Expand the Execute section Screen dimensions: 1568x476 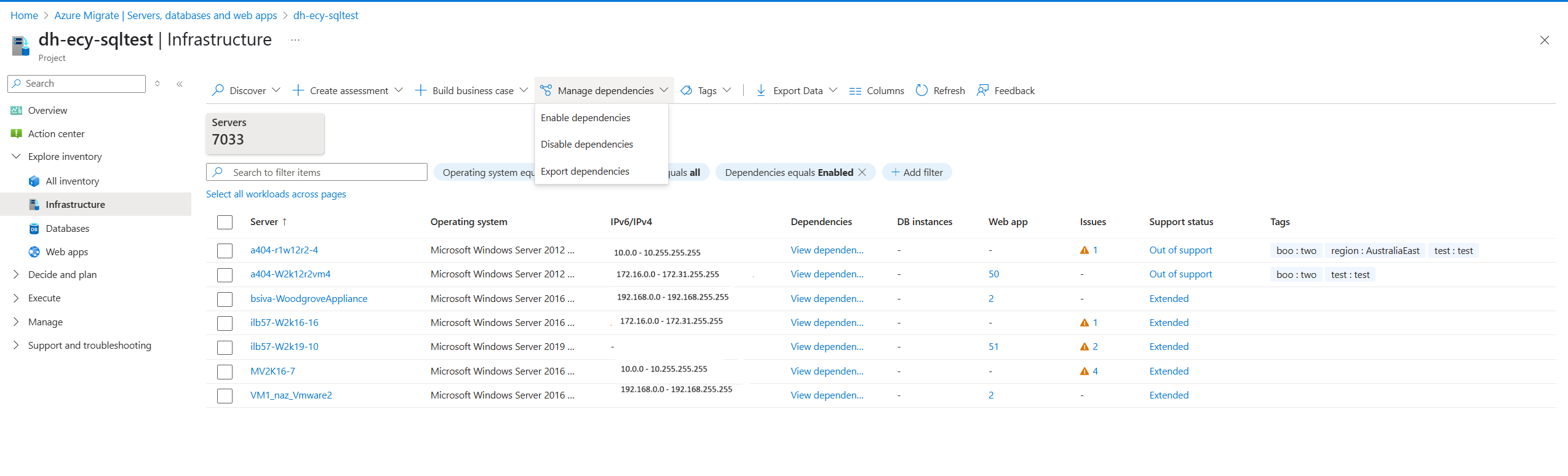(x=17, y=298)
